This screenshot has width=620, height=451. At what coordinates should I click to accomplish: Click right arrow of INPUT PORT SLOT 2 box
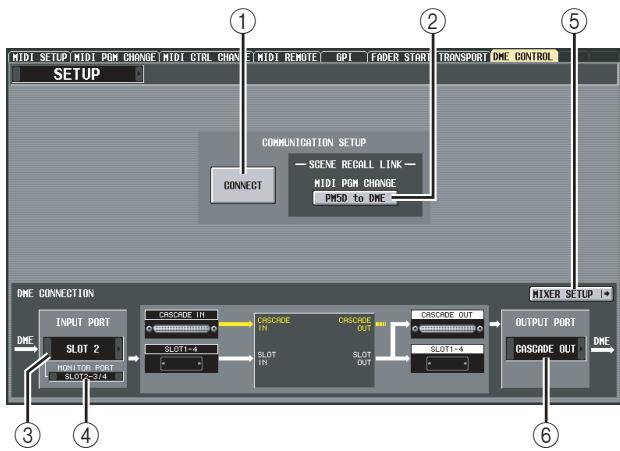tap(119, 349)
